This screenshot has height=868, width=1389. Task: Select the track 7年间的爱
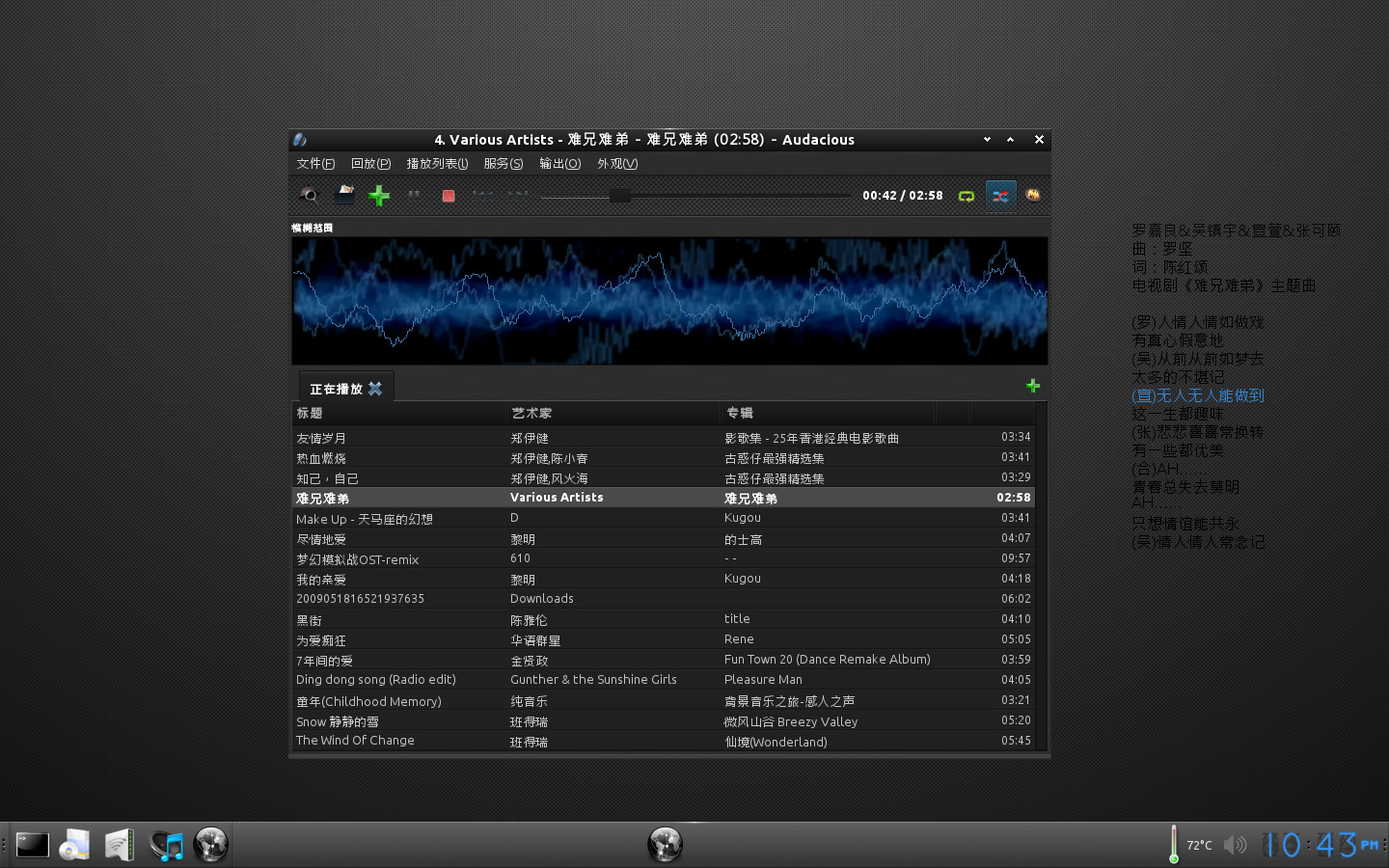[x=664, y=660]
